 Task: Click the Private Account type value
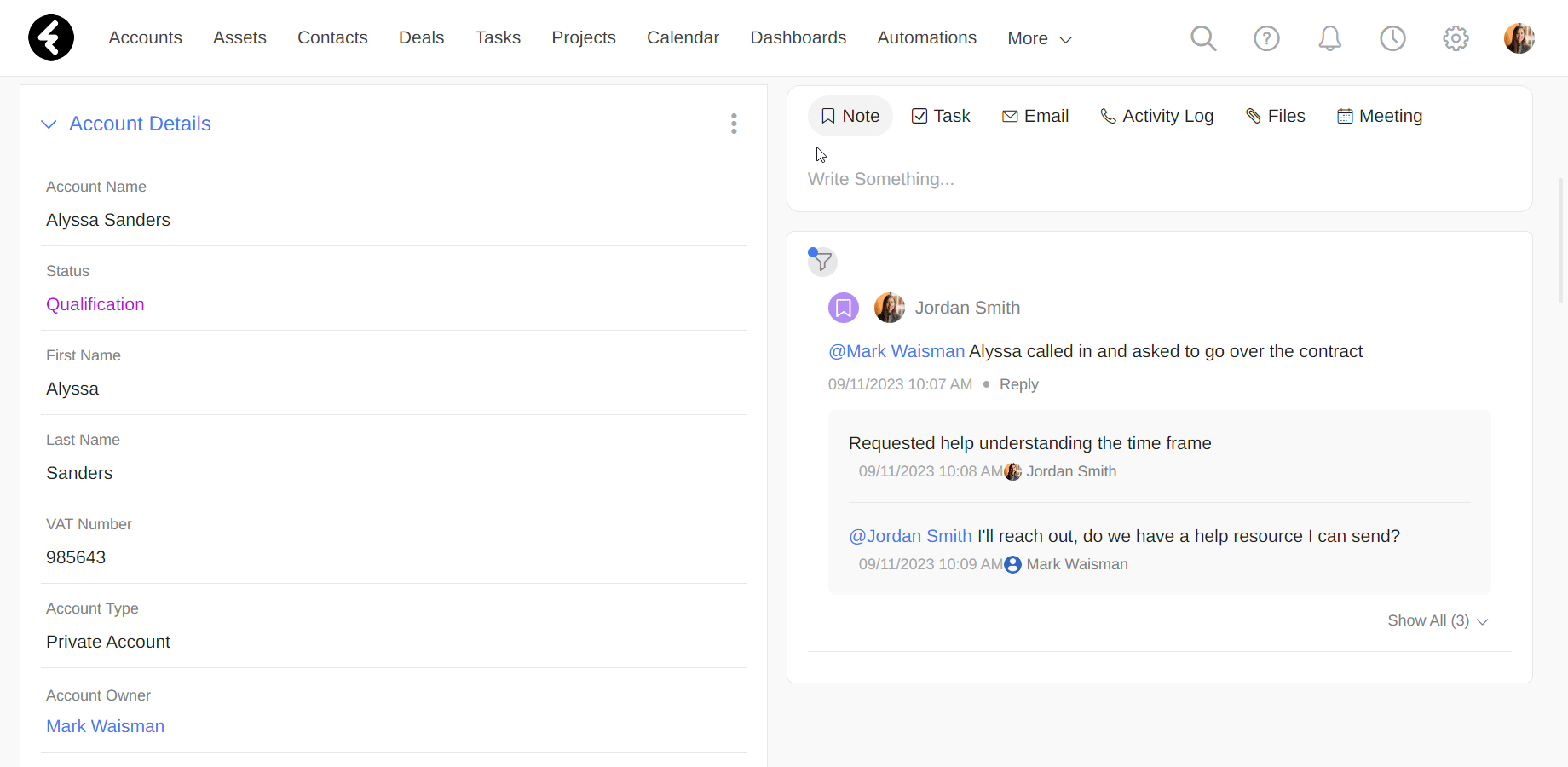pos(108,642)
